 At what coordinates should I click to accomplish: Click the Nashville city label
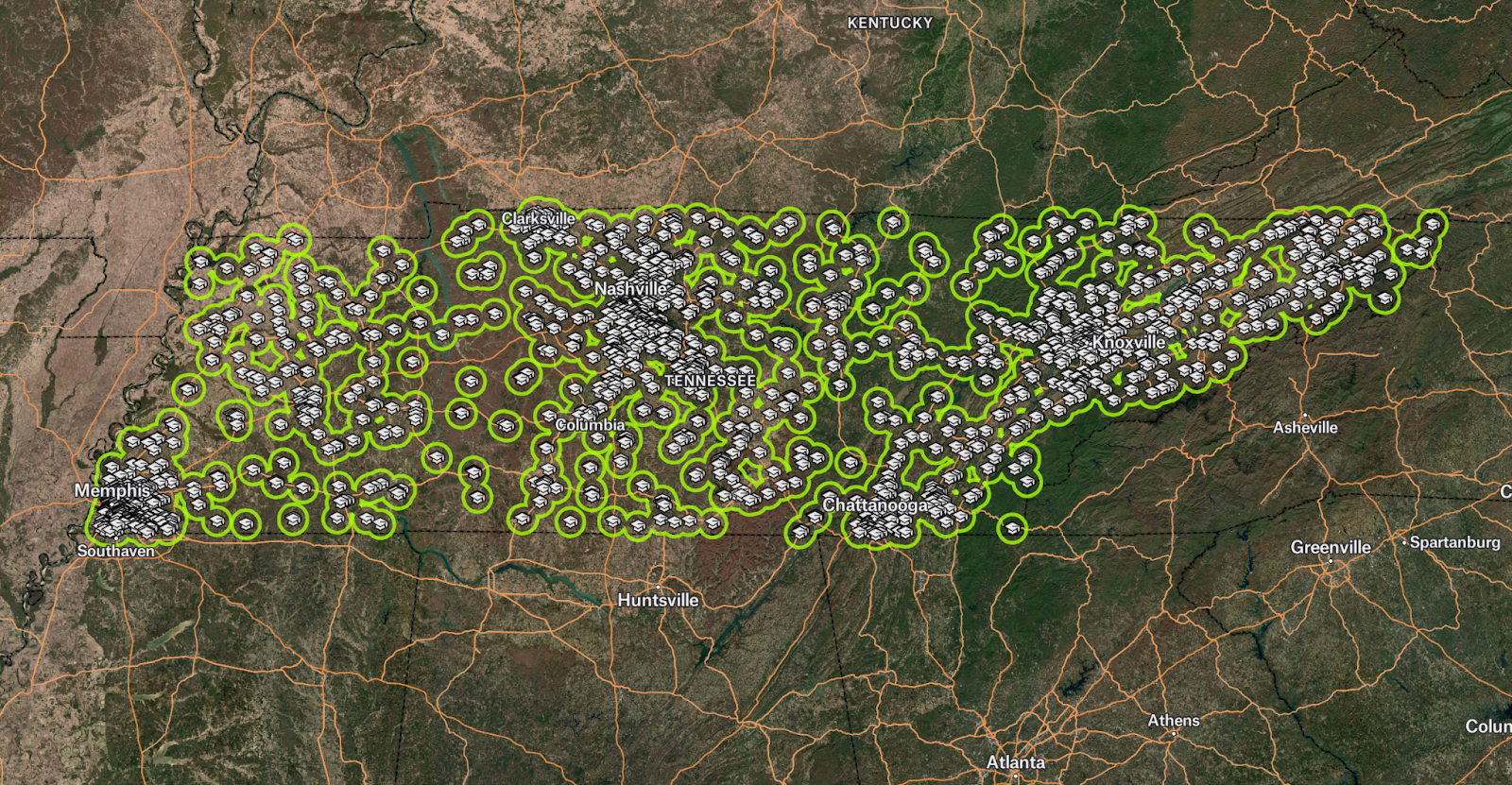click(630, 288)
